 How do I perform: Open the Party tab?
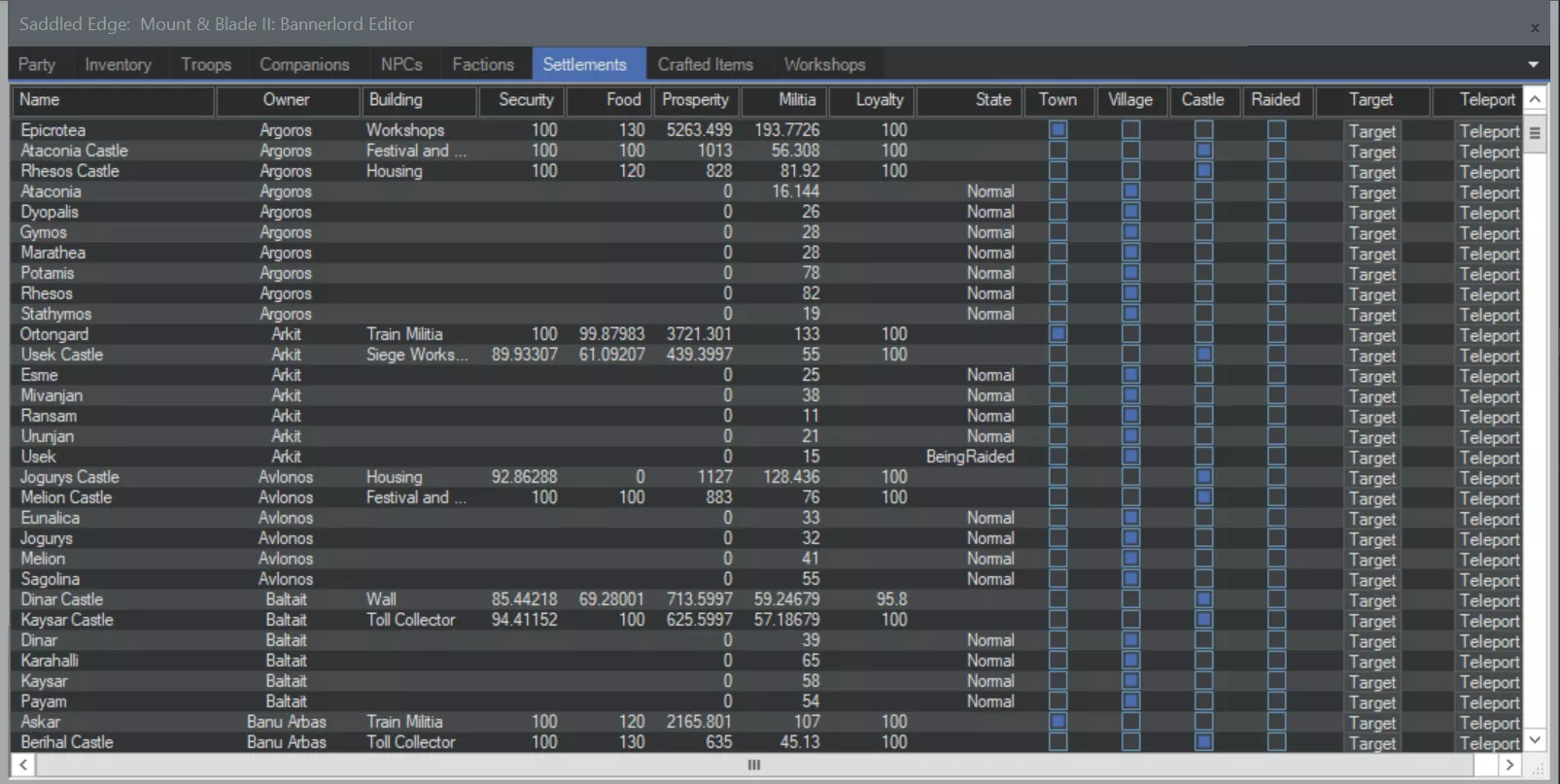pyautogui.click(x=37, y=64)
